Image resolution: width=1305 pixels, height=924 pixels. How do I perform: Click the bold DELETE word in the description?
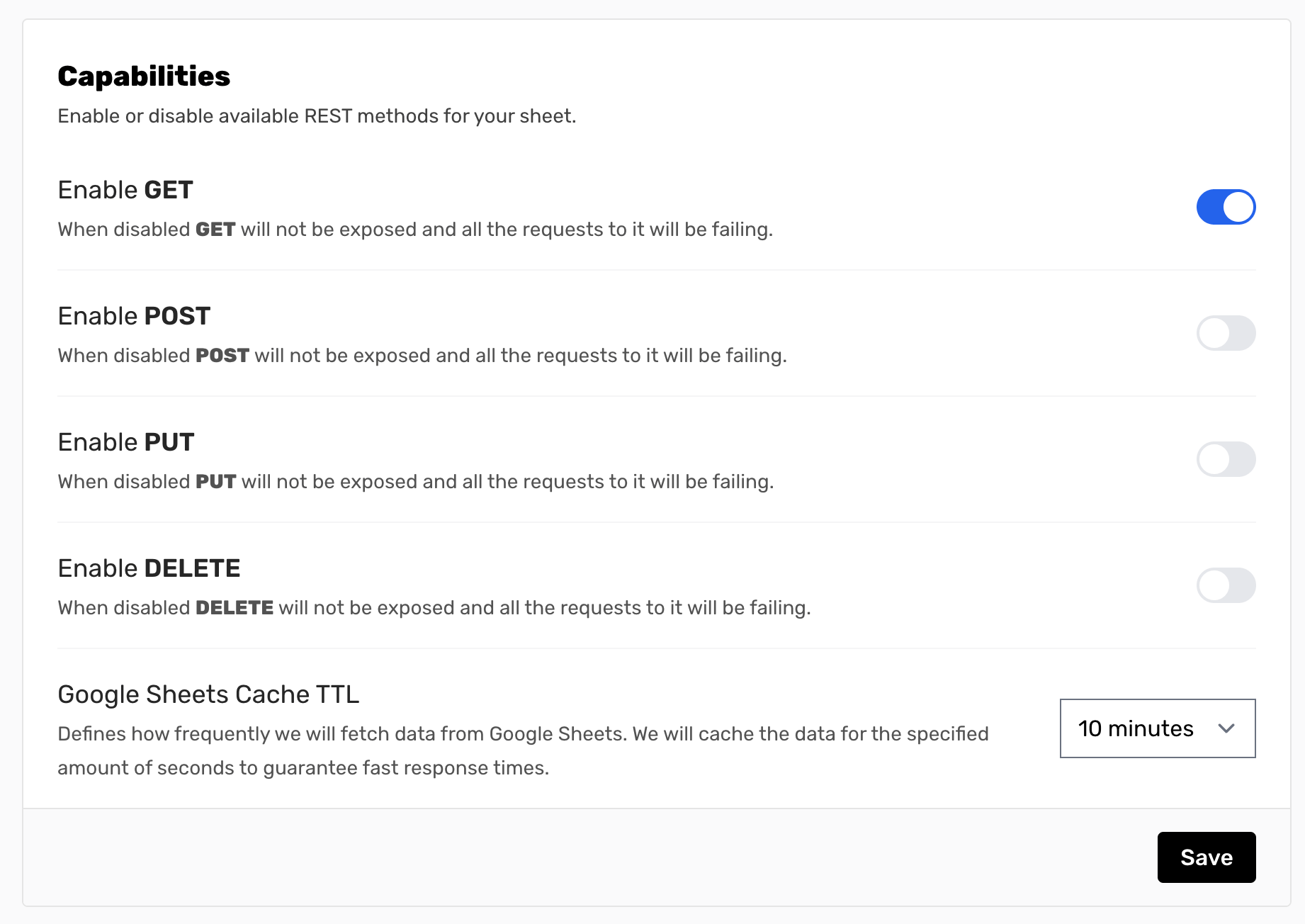pos(235,608)
